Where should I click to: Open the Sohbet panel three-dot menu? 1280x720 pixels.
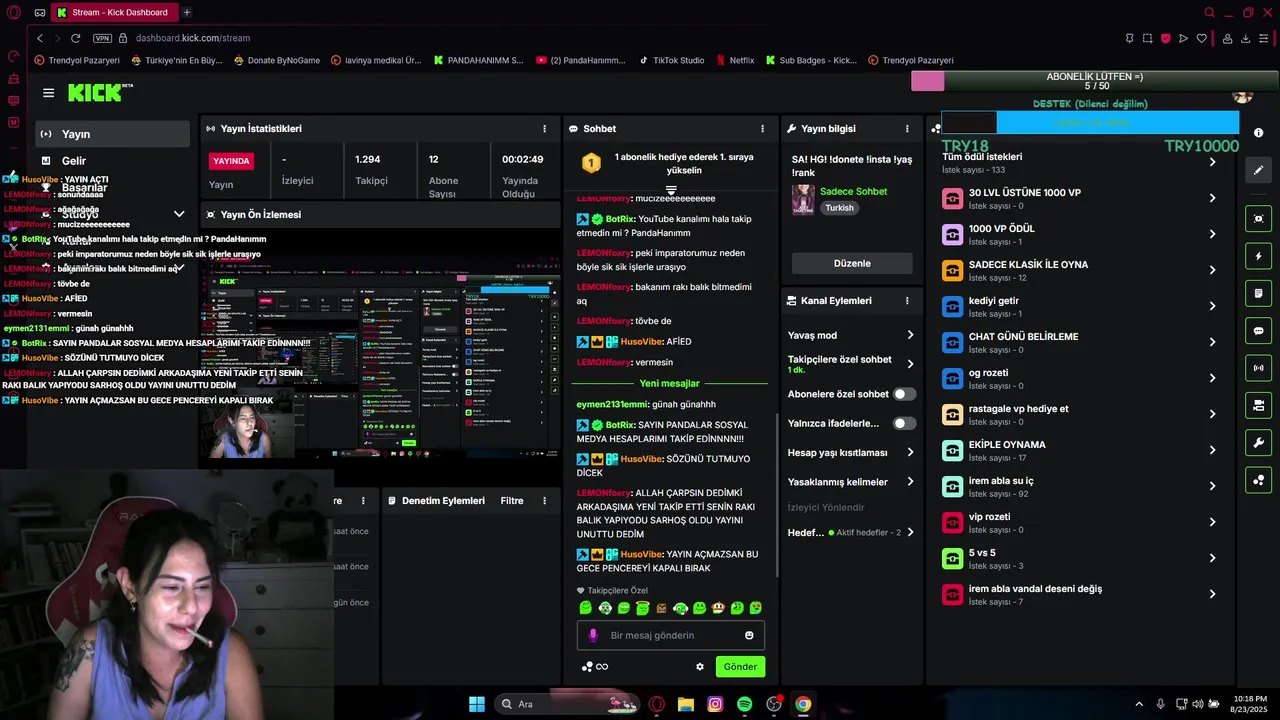click(762, 129)
